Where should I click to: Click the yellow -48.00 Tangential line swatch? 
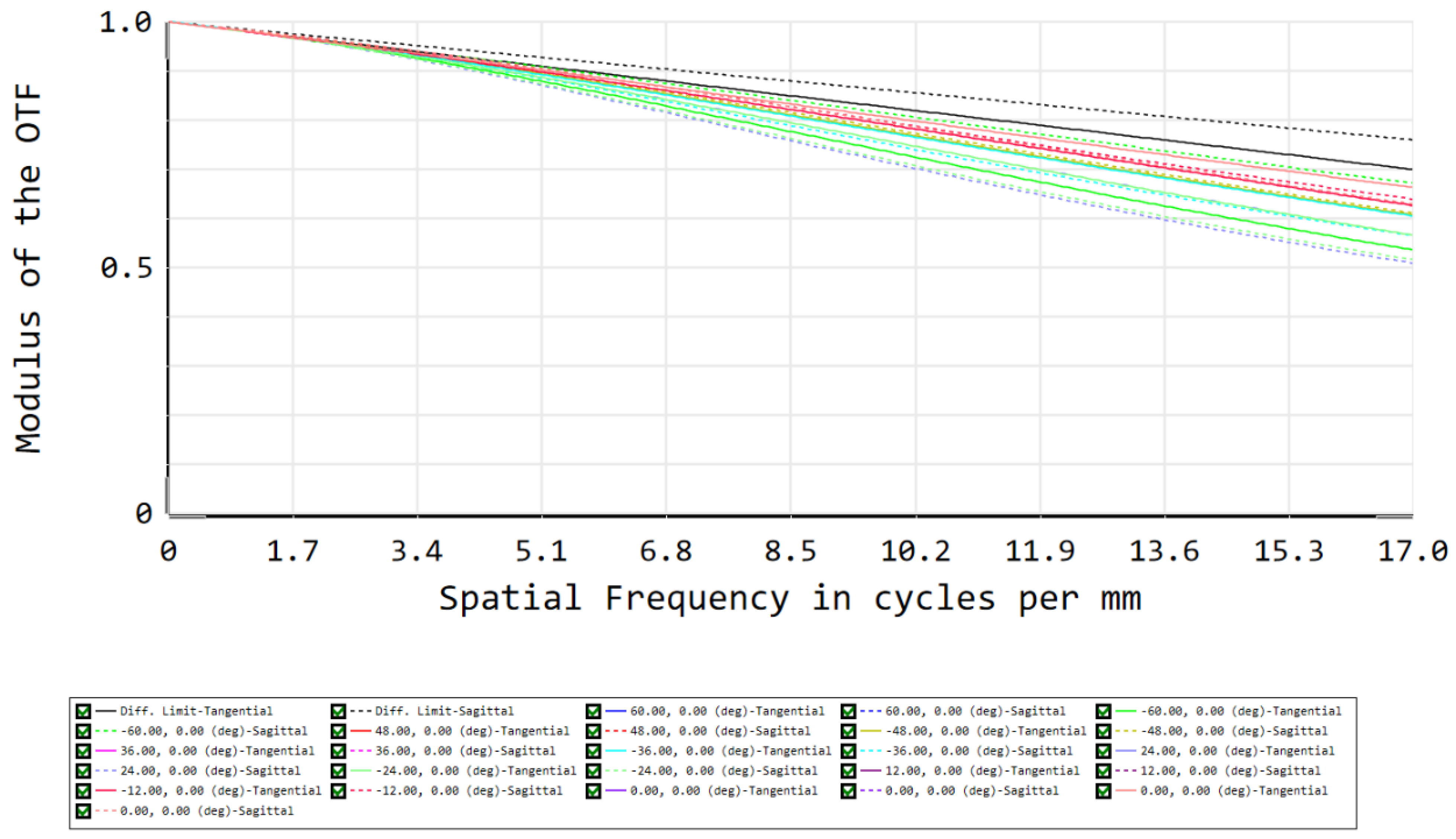pos(870,731)
